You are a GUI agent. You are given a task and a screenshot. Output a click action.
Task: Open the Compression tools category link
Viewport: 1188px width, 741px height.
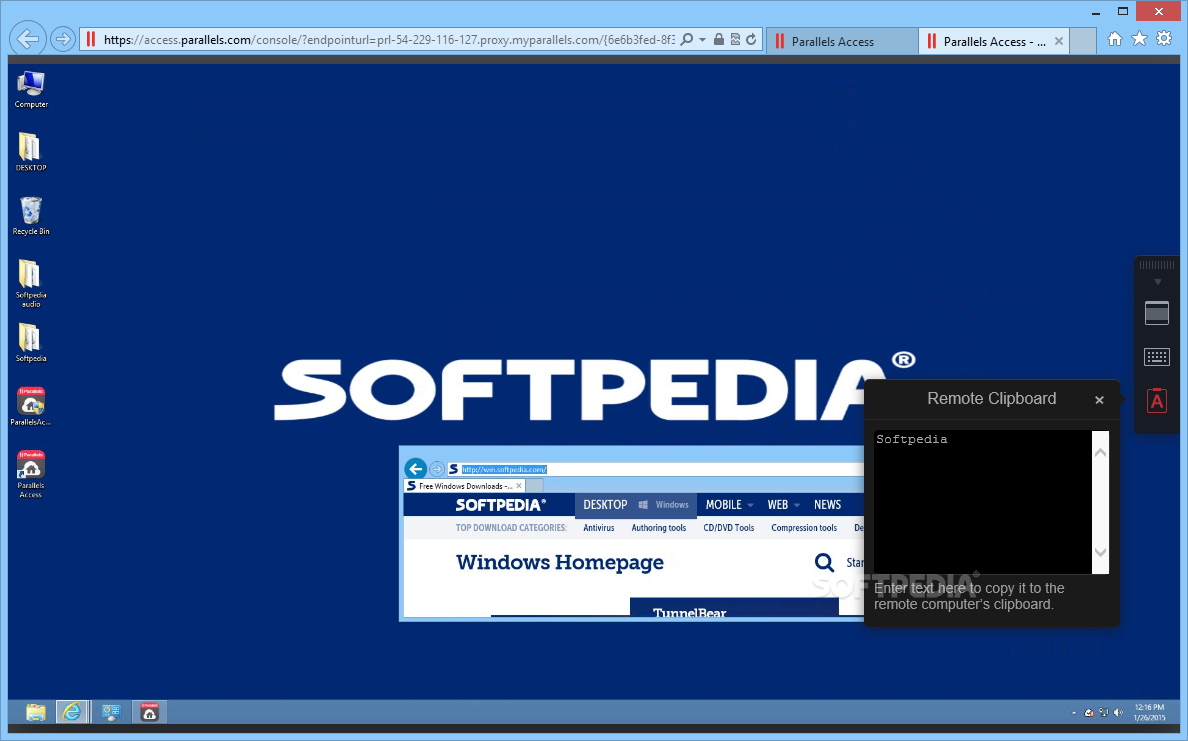point(804,528)
